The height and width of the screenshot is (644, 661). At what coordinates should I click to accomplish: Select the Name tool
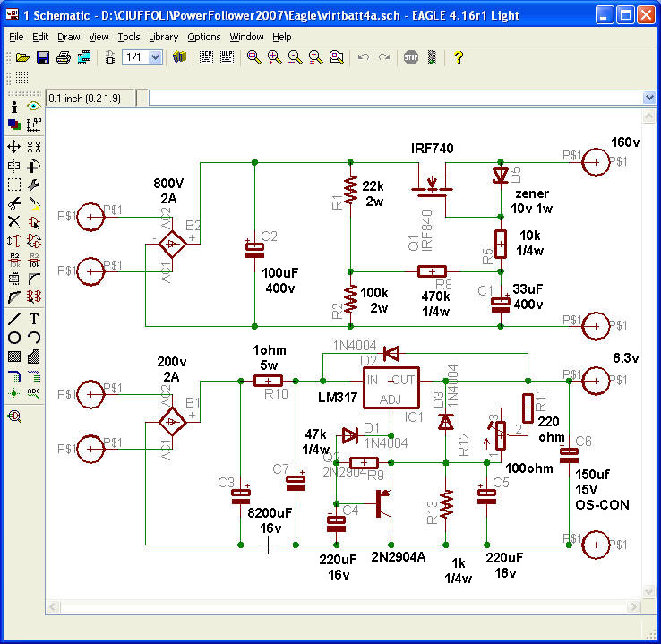(x=14, y=260)
